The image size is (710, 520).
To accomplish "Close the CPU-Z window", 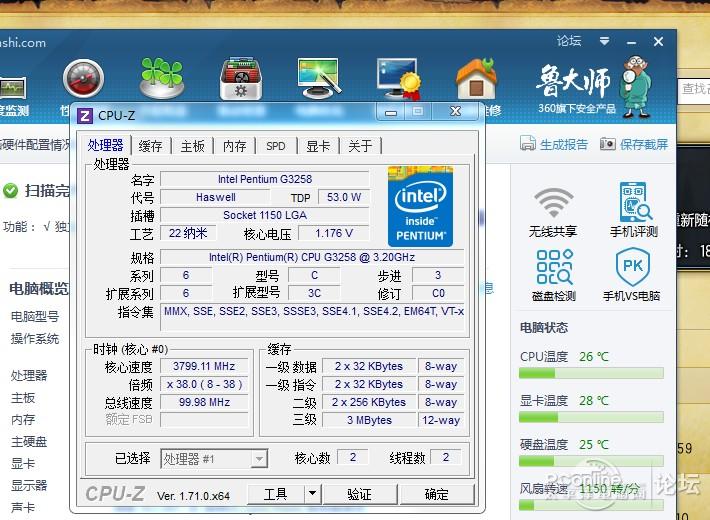I will click(456, 111).
